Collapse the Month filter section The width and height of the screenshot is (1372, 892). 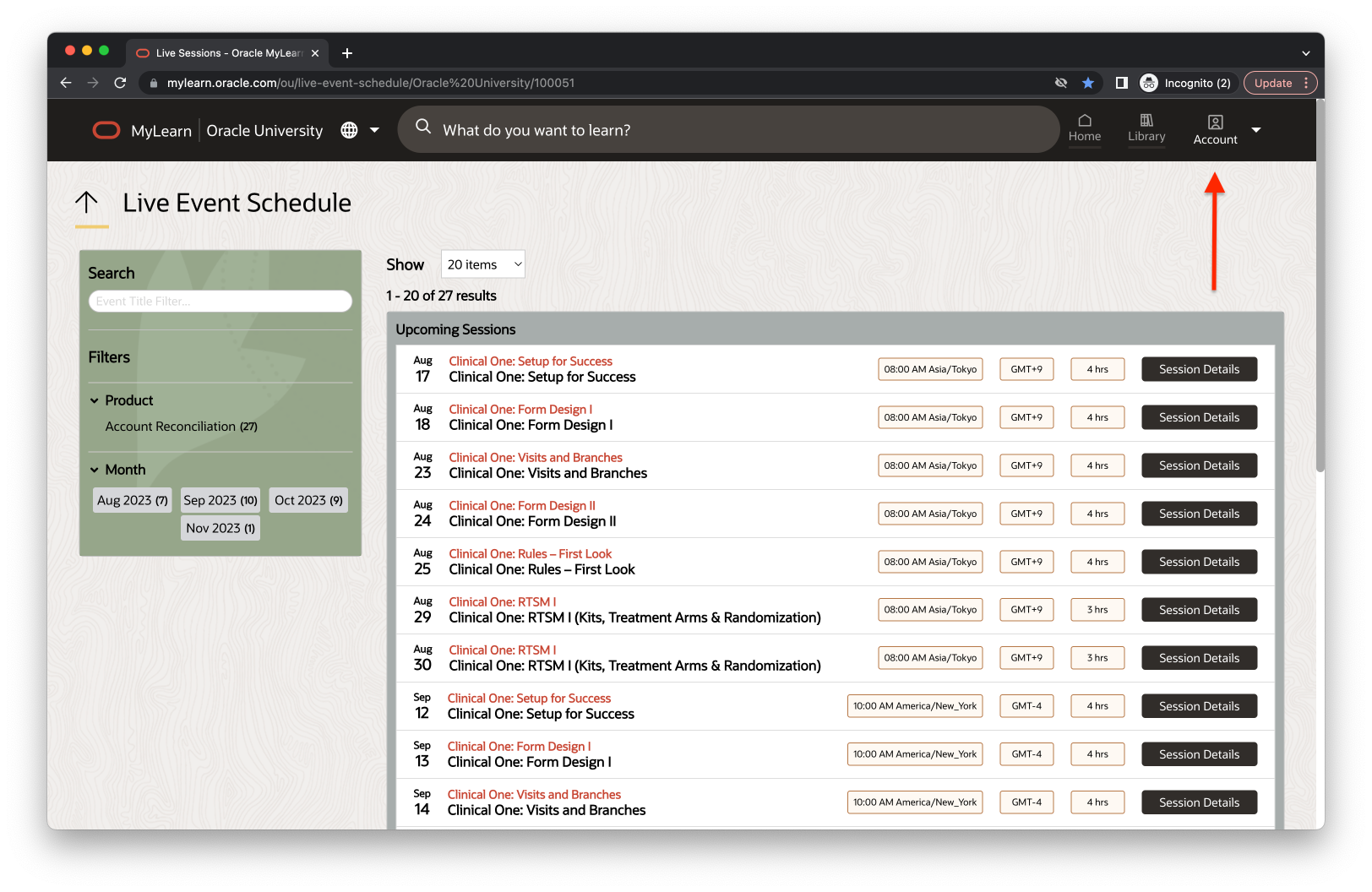(95, 470)
